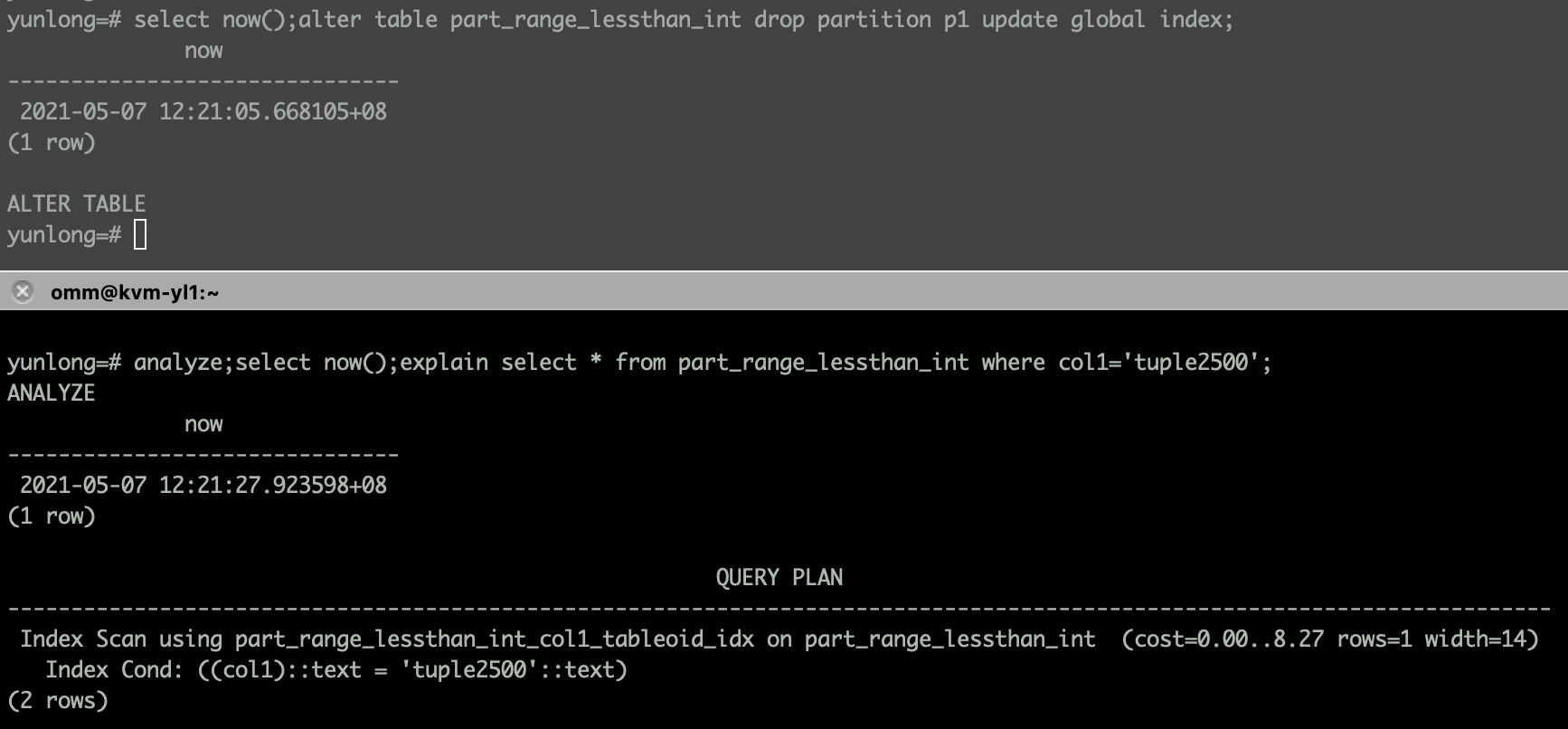
Task: Click the Index Scan plan line
Action: tap(779, 639)
